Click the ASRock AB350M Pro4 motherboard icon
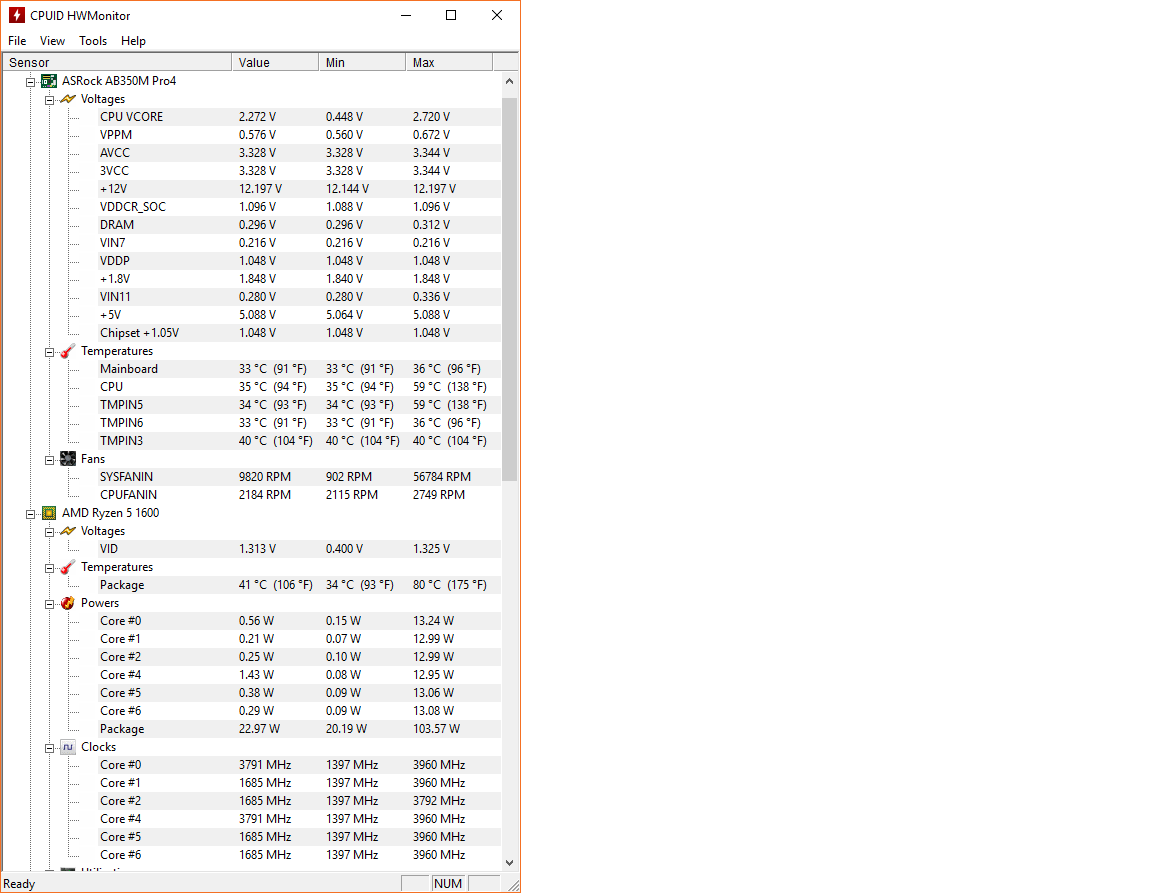Image resolution: width=1152 pixels, height=893 pixels. click(x=49, y=81)
